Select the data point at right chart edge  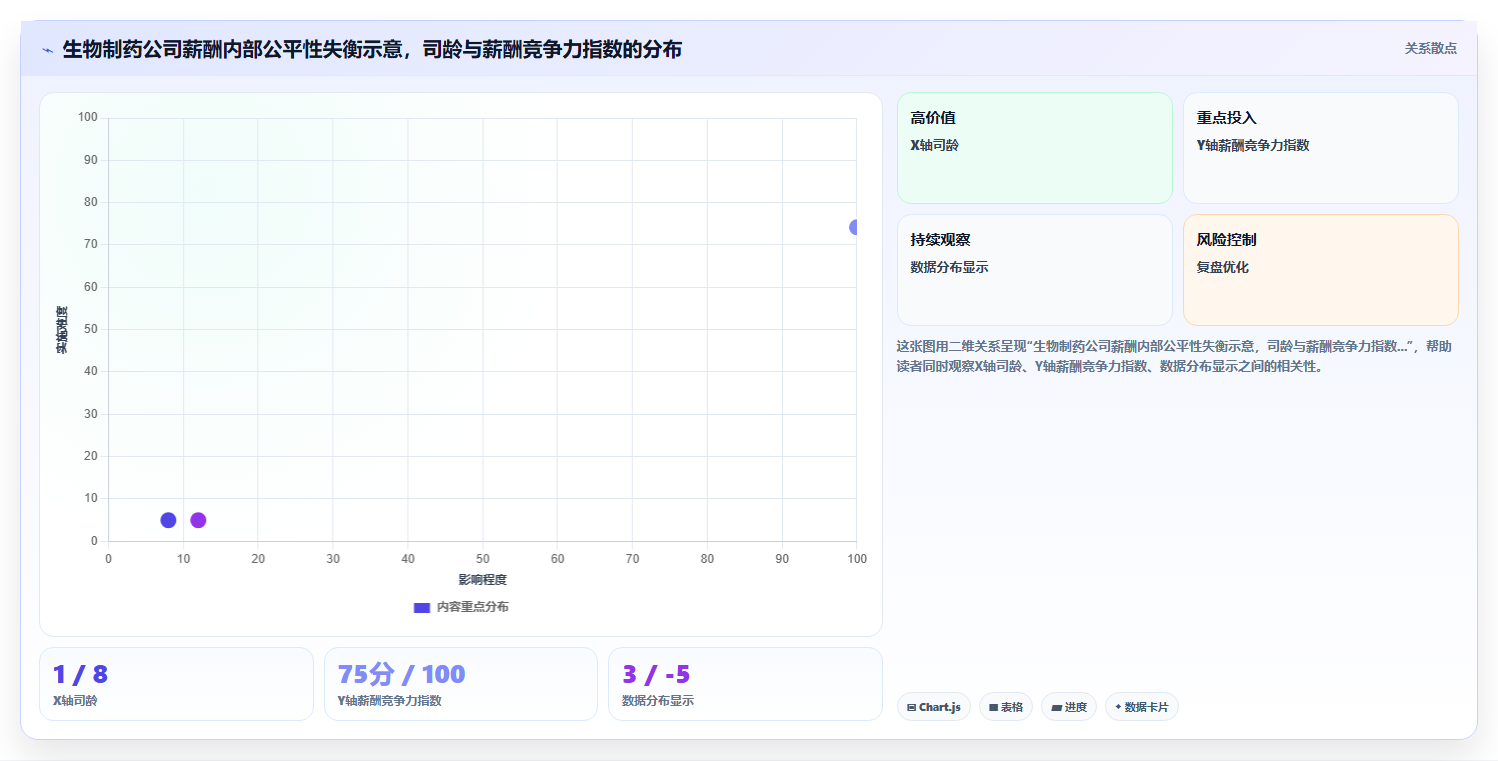click(x=855, y=227)
